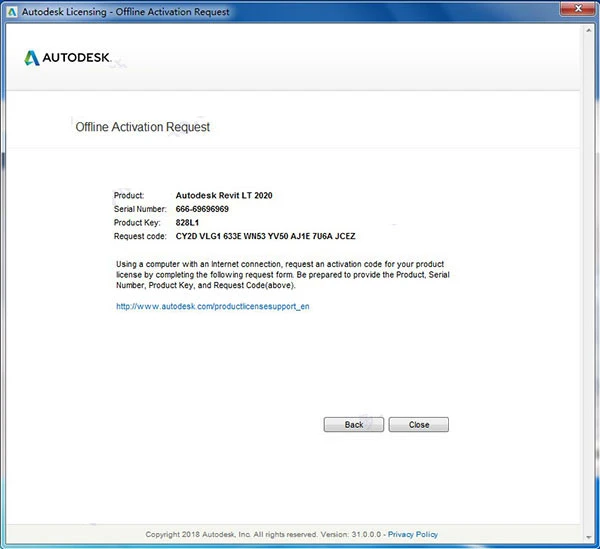Image resolution: width=600 pixels, height=549 pixels.
Task: Click the Product Key label
Action: coord(137,222)
